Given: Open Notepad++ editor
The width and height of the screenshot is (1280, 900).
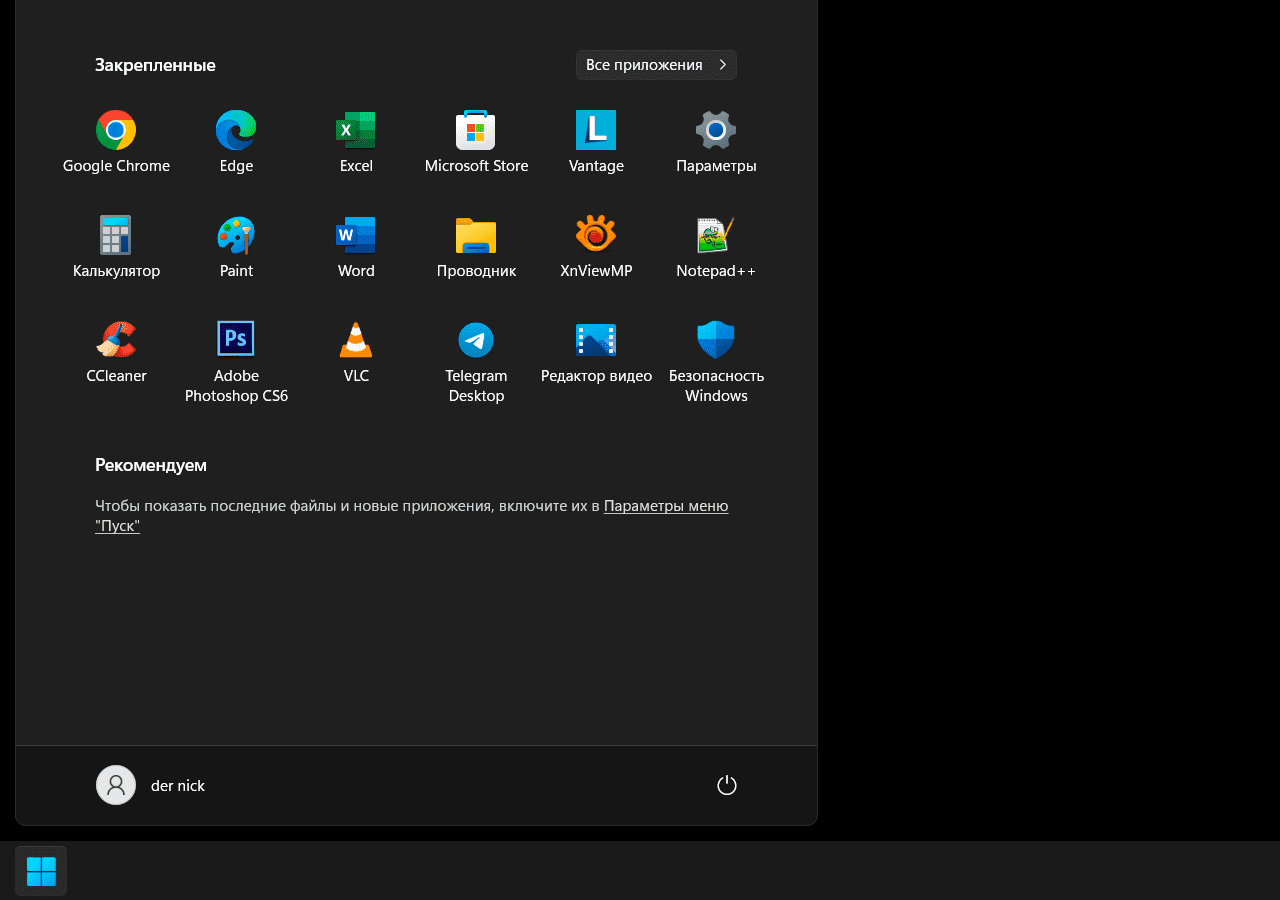Looking at the screenshot, I should [x=716, y=248].
